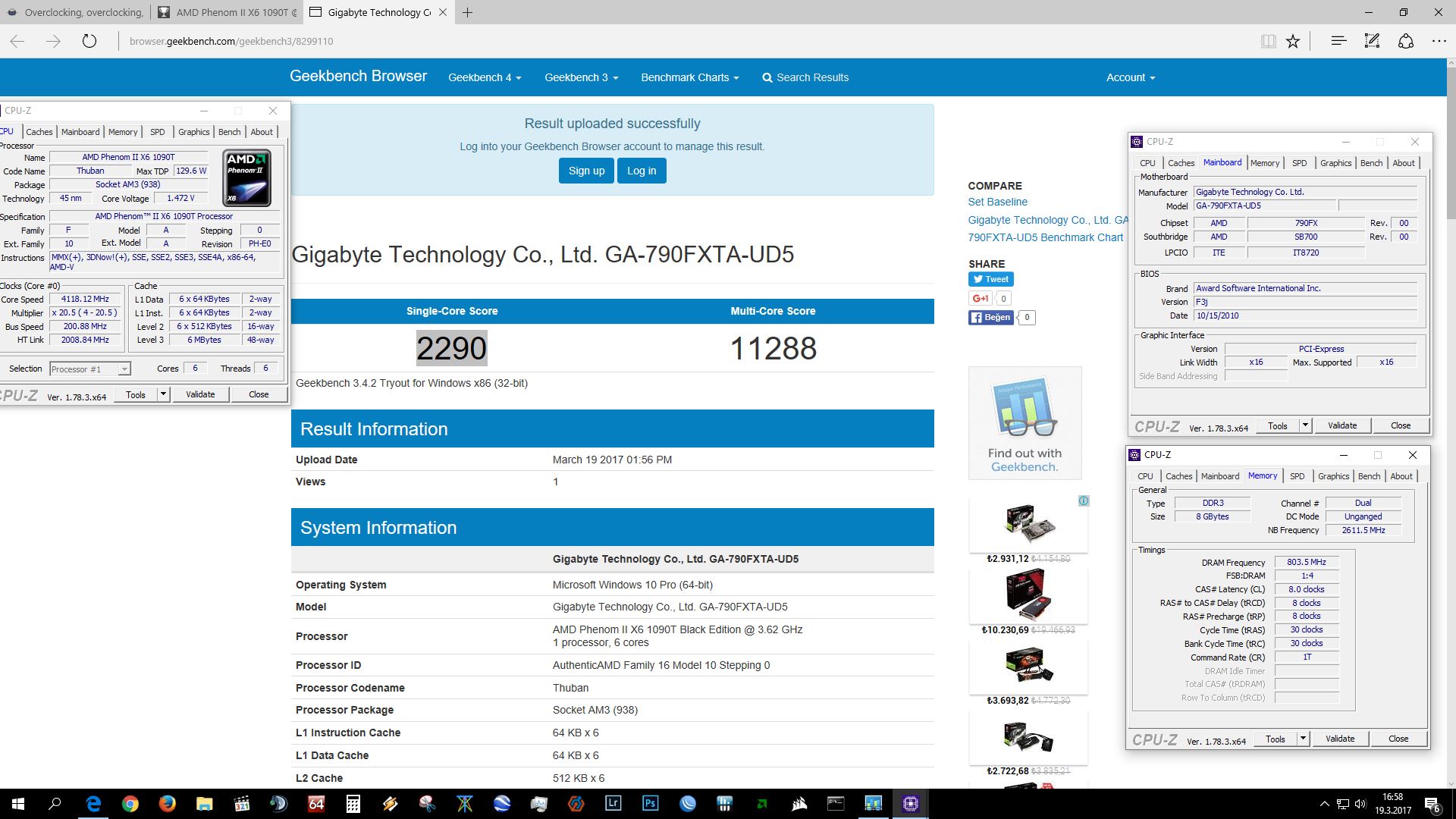The height and width of the screenshot is (819, 1456).
Task: Open Tools dropdown arrow in Mainboard CPU-Z
Action: point(1305,425)
